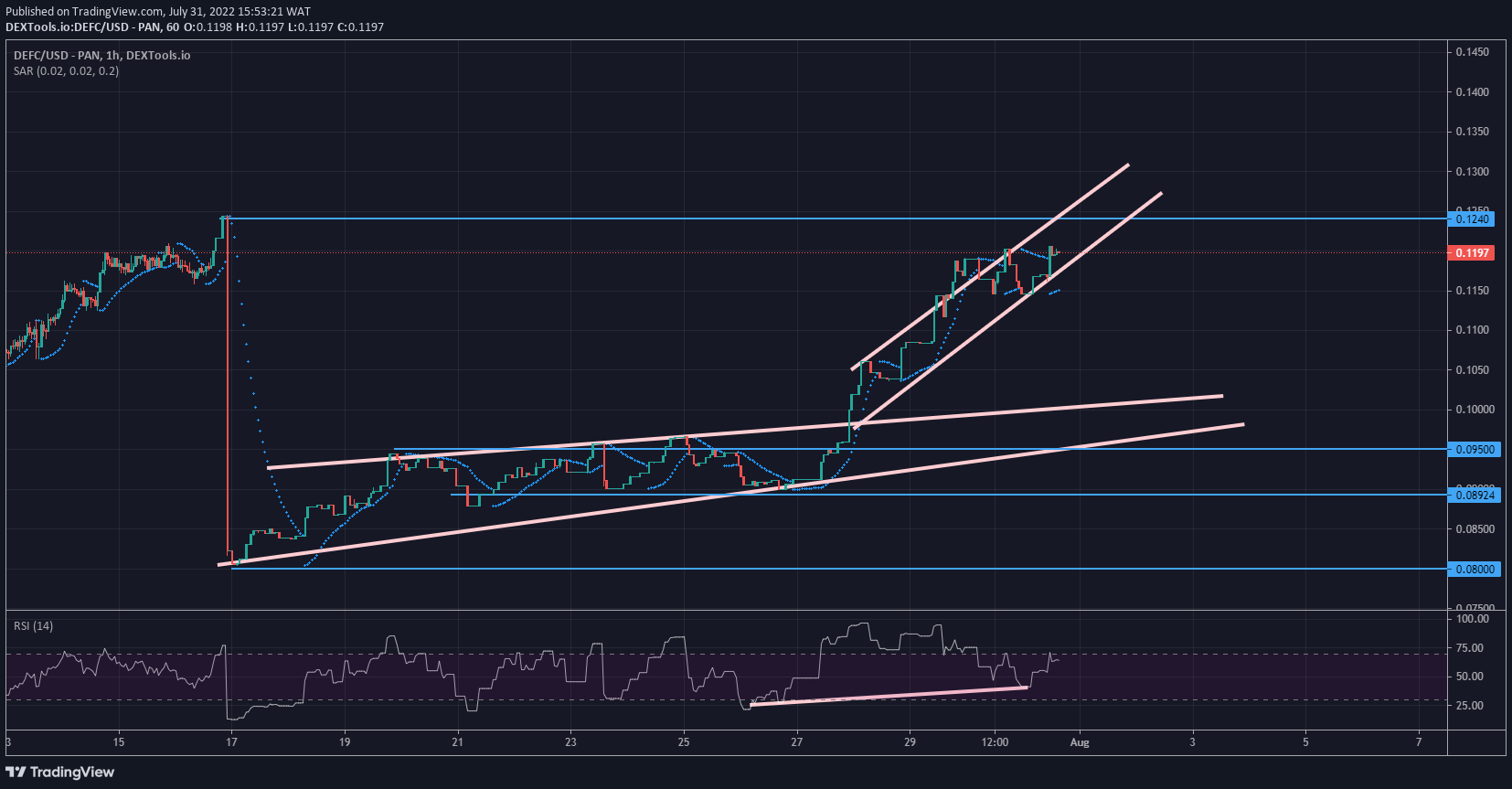Click the current price 0.1197 label

(1472, 252)
